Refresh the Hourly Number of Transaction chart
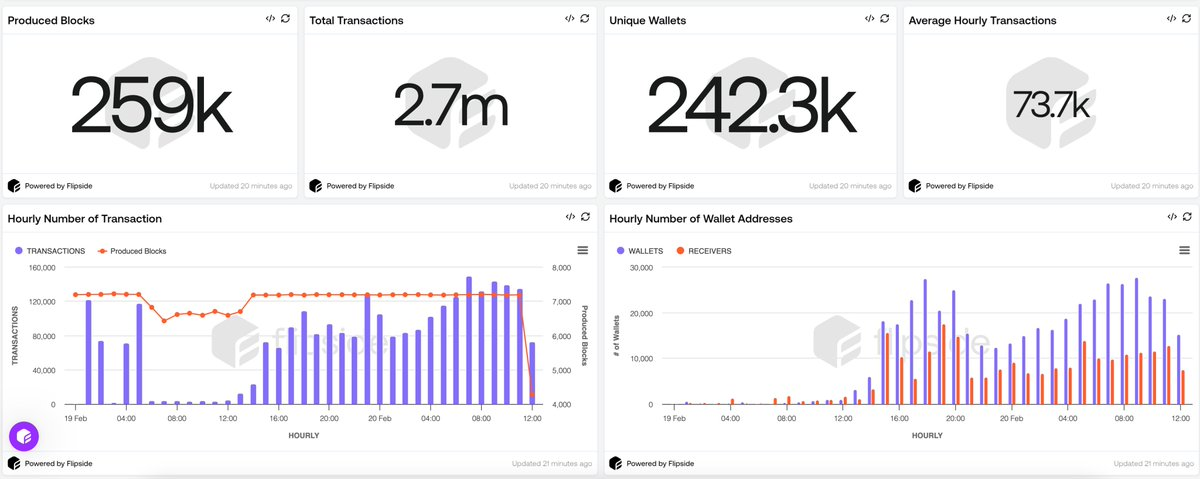1200x479 pixels. tap(585, 216)
